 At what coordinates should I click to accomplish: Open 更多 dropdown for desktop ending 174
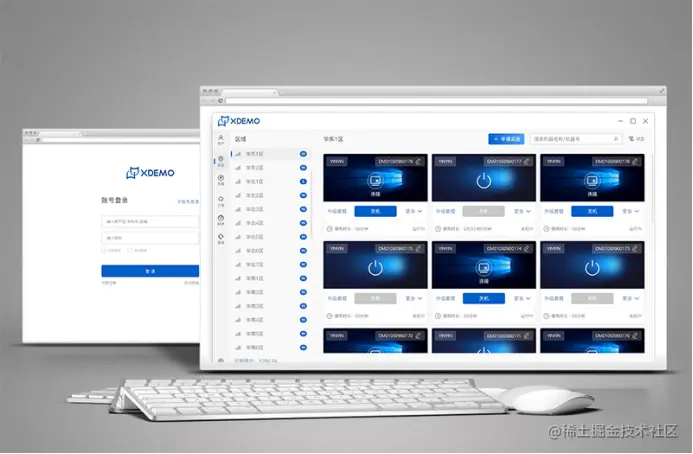(x=522, y=298)
